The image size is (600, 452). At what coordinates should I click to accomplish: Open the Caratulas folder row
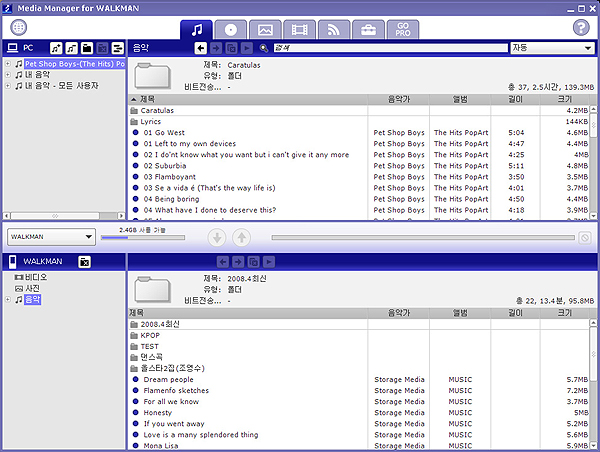coord(359,111)
